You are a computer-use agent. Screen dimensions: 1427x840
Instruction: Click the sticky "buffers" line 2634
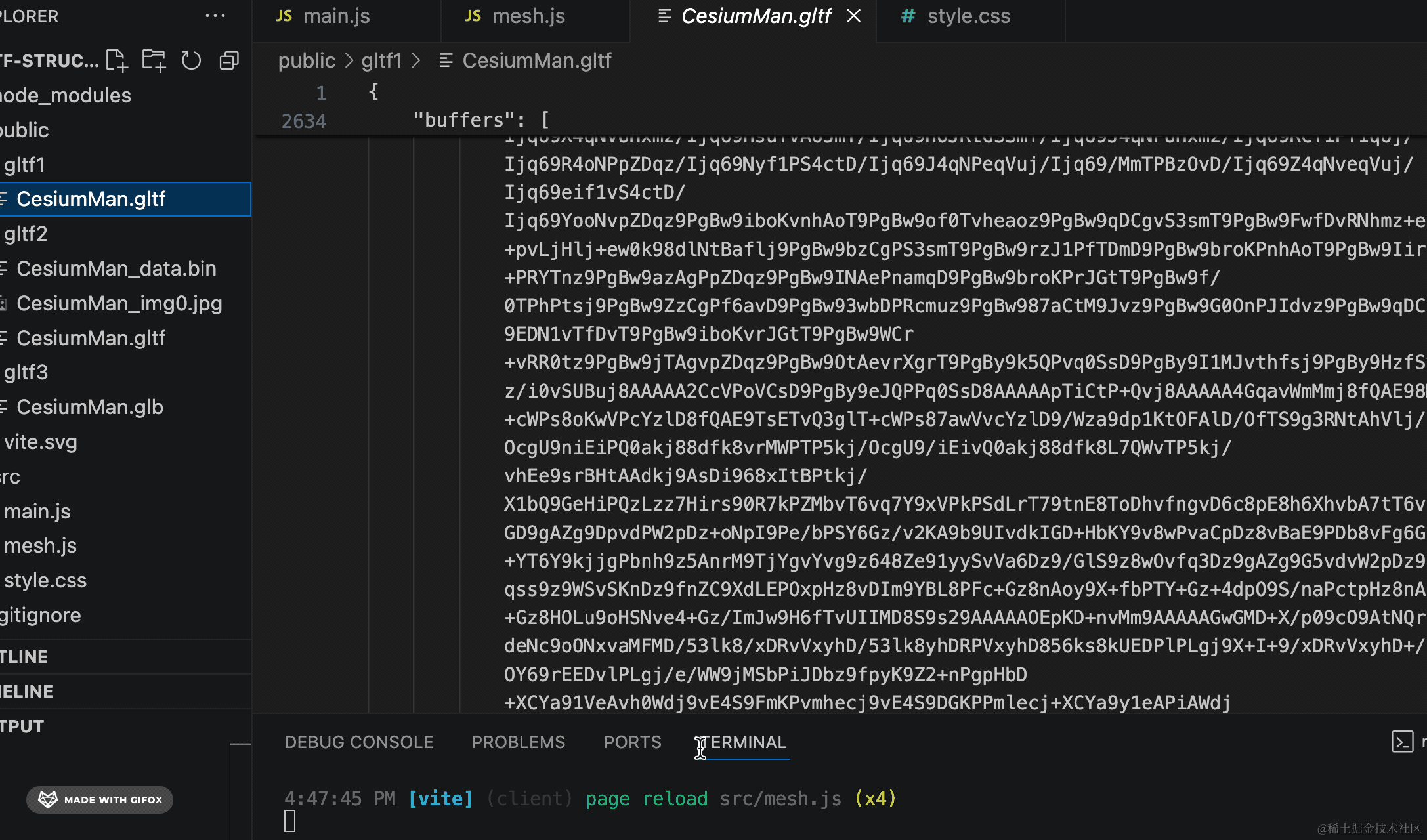pos(481,120)
